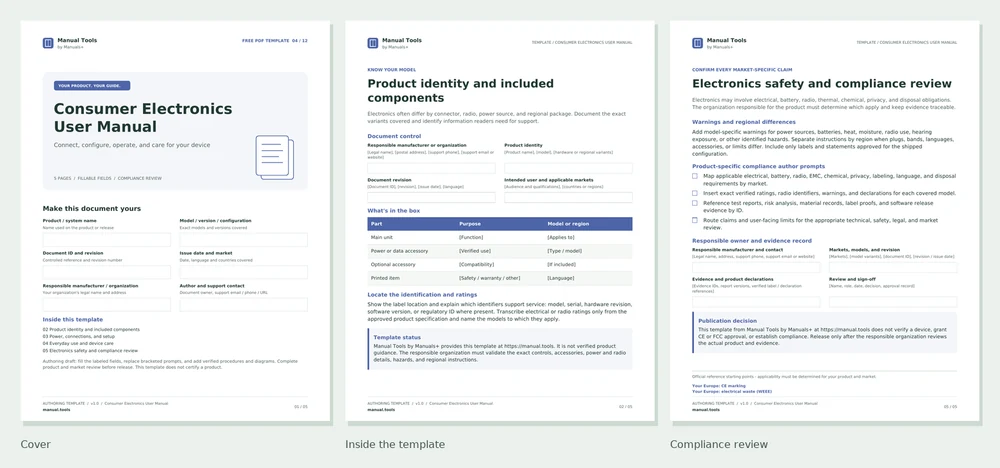This screenshot has height=468, width=1000.
Task: Click 'Responsible owner and evidence record' heading
Action: coord(752,241)
